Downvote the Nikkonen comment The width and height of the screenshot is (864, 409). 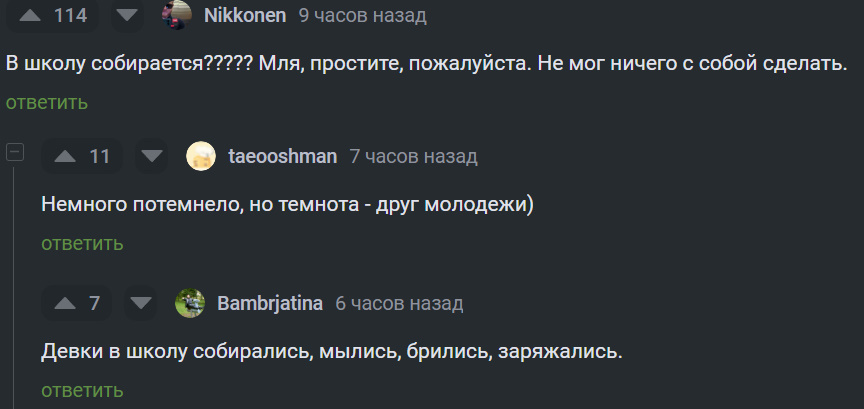125,15
